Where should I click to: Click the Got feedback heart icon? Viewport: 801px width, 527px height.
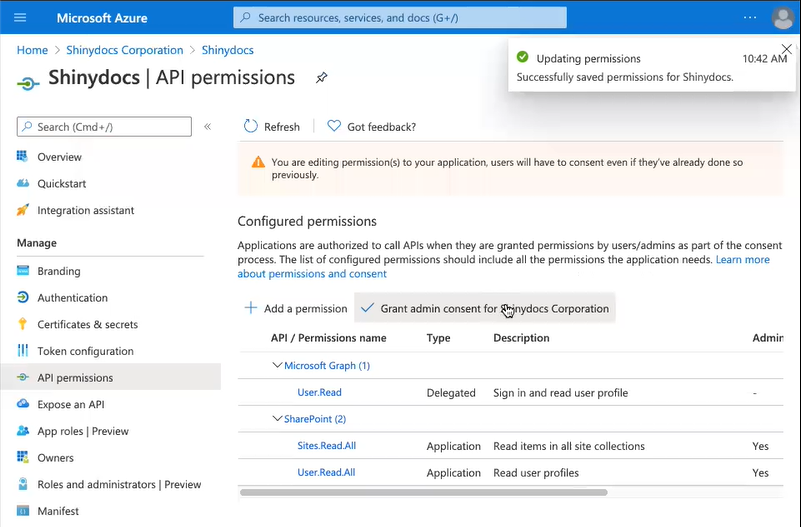[334, 127]
